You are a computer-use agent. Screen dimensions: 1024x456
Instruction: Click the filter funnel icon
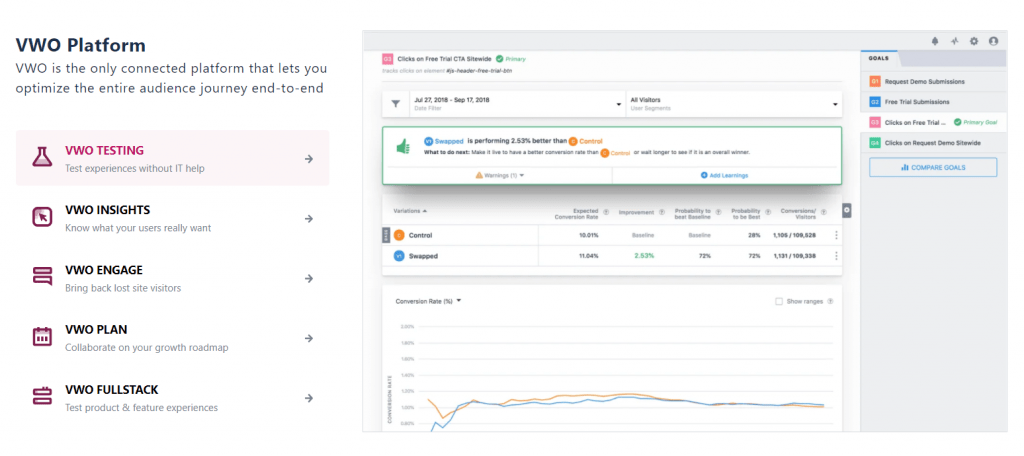click(x=395, y=103)
